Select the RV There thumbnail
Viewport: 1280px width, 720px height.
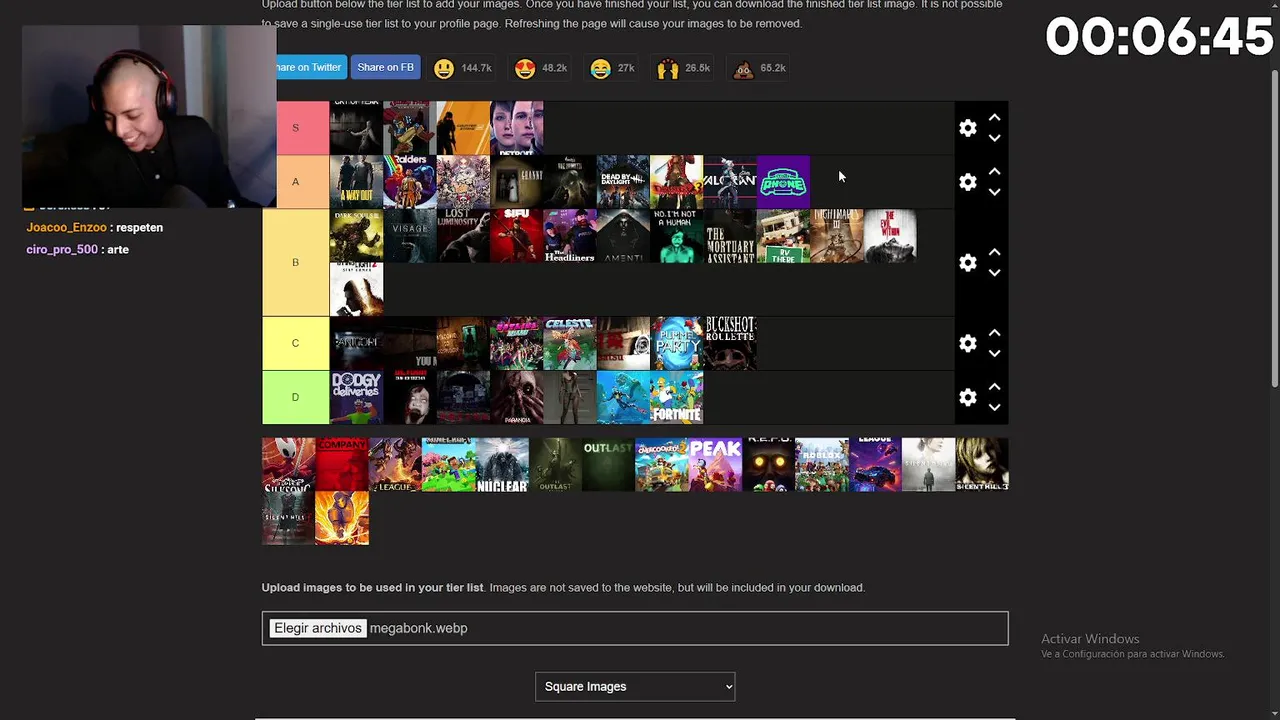[783, 236]
